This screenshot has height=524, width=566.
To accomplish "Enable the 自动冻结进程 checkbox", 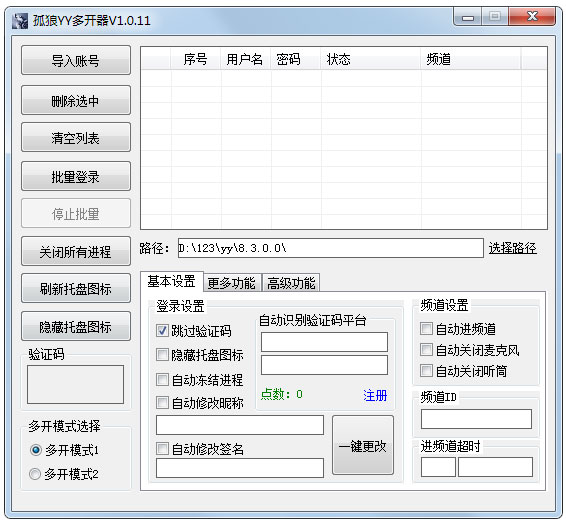I will click(162, 379).
